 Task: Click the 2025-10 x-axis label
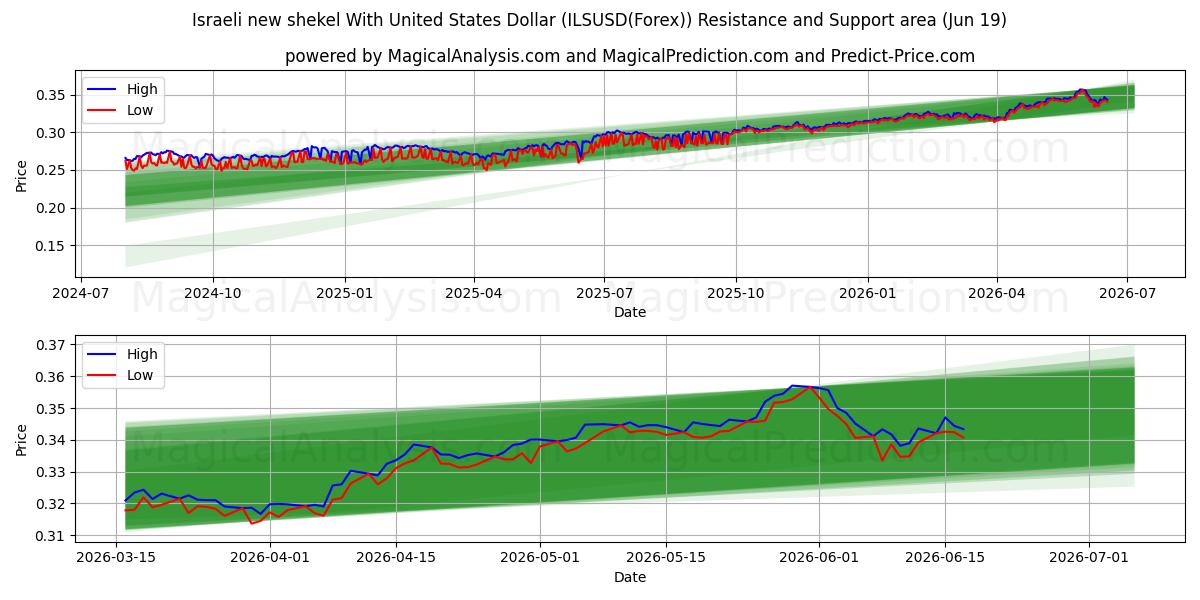(736, 293)
